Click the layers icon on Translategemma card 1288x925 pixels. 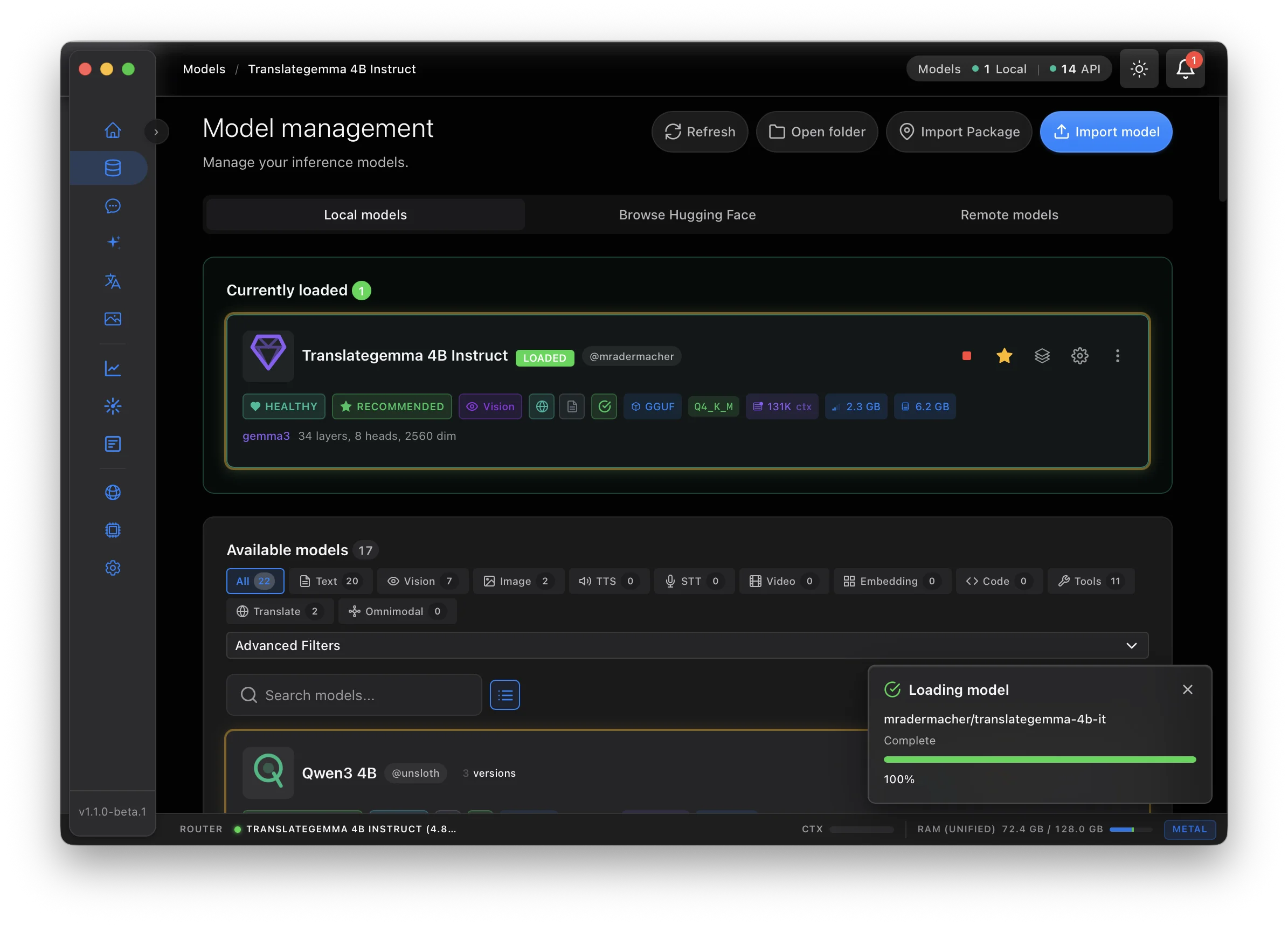click(x=1042, y=356)
